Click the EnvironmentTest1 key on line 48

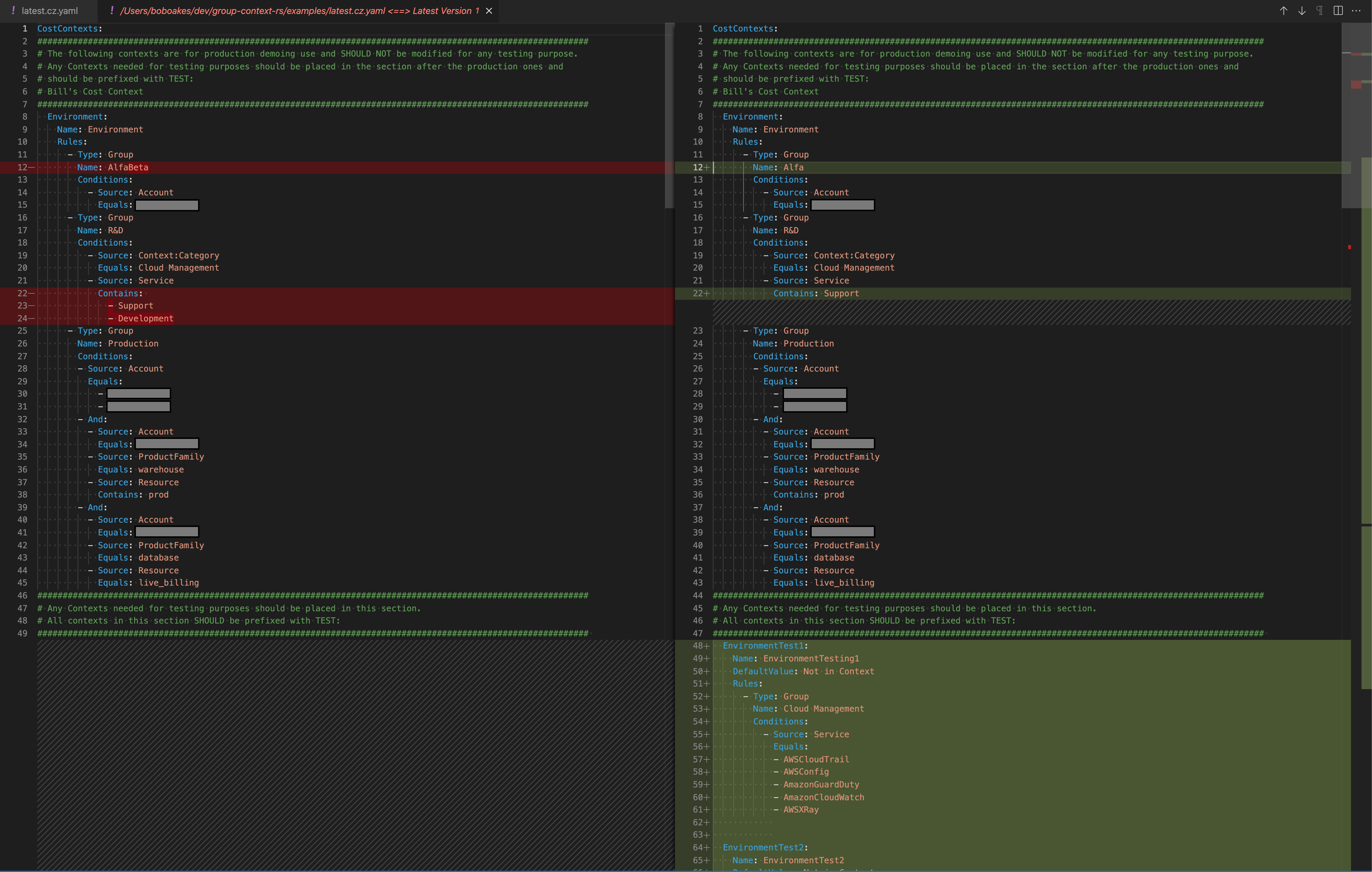pos(764,646)
